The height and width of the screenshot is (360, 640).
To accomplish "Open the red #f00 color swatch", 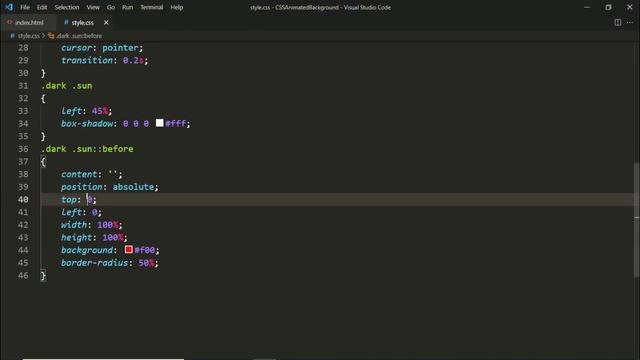I will pos(129,249).
